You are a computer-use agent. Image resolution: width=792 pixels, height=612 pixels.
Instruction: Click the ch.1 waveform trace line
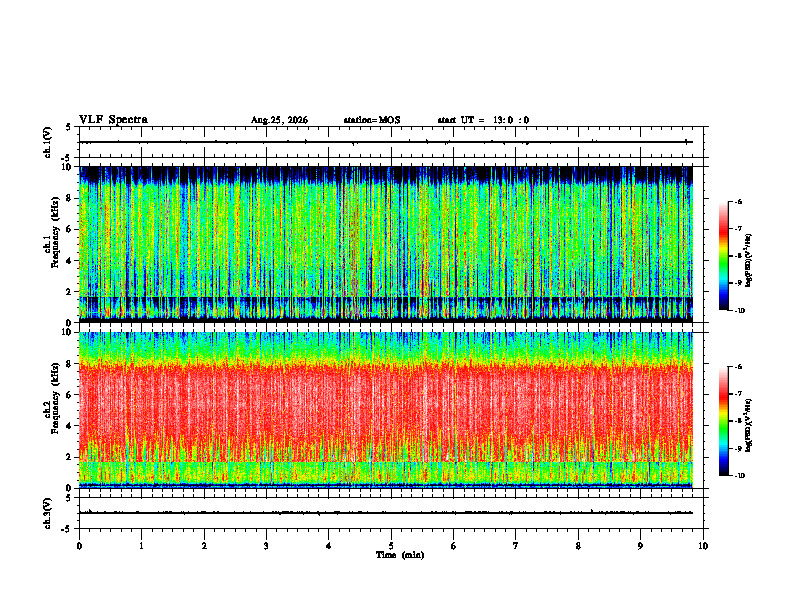pyautogui.click(x=386, y=142)
